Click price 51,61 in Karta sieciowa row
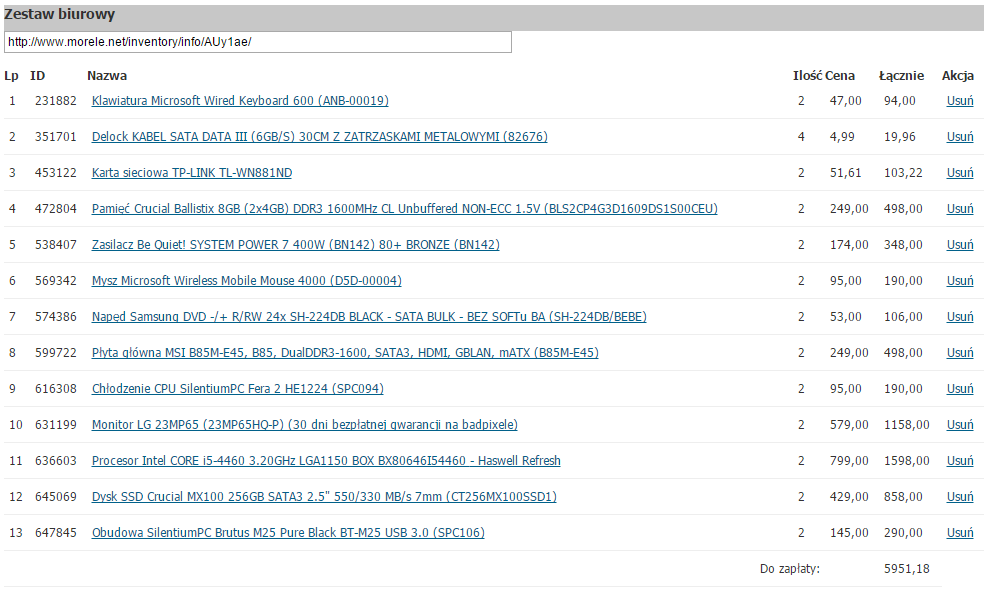Image resolution: width=991 pixels, height=597 pixels. (x=846, y=172)
